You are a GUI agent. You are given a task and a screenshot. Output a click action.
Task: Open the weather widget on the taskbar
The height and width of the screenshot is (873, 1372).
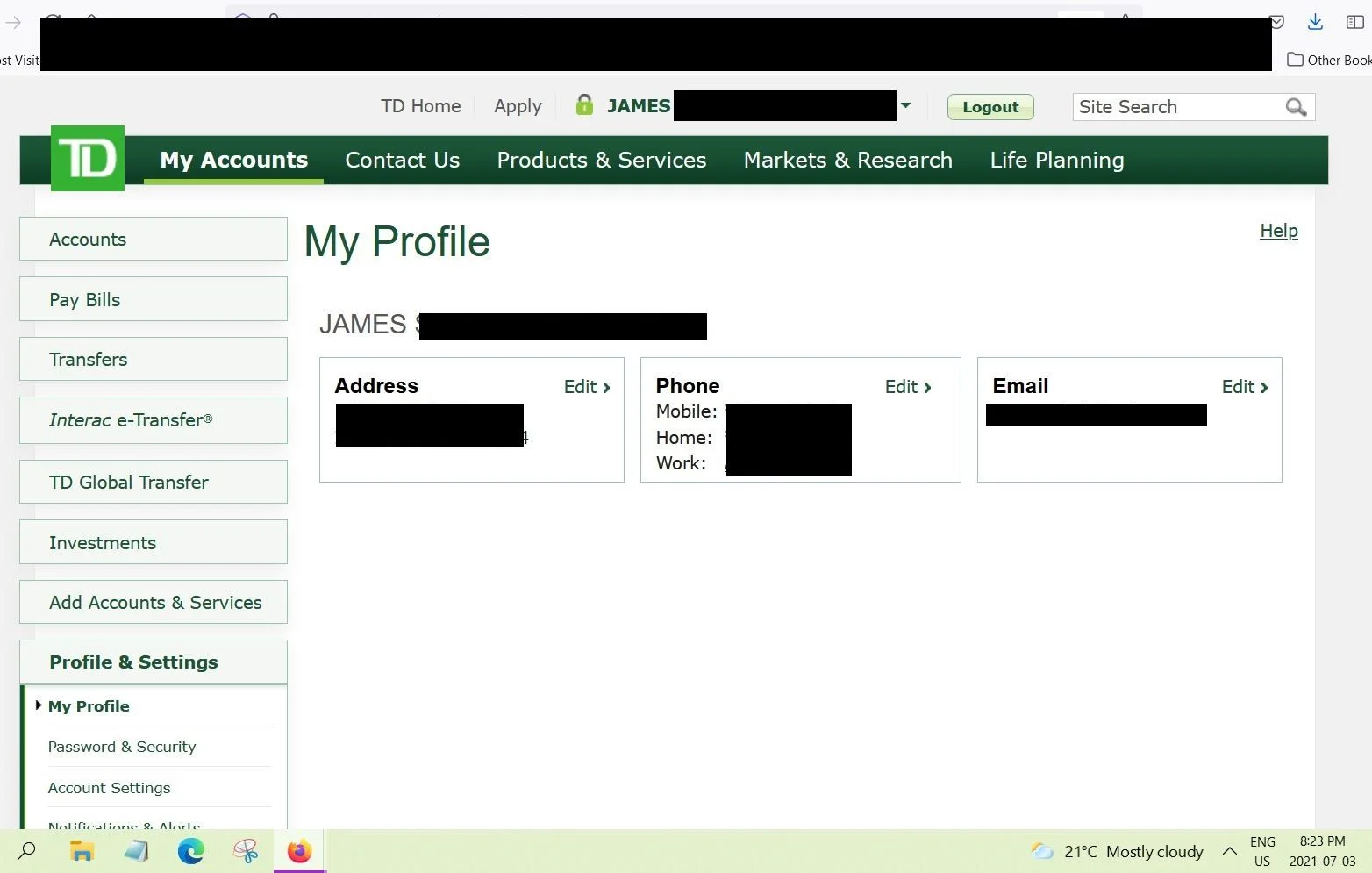point(1117,851)
